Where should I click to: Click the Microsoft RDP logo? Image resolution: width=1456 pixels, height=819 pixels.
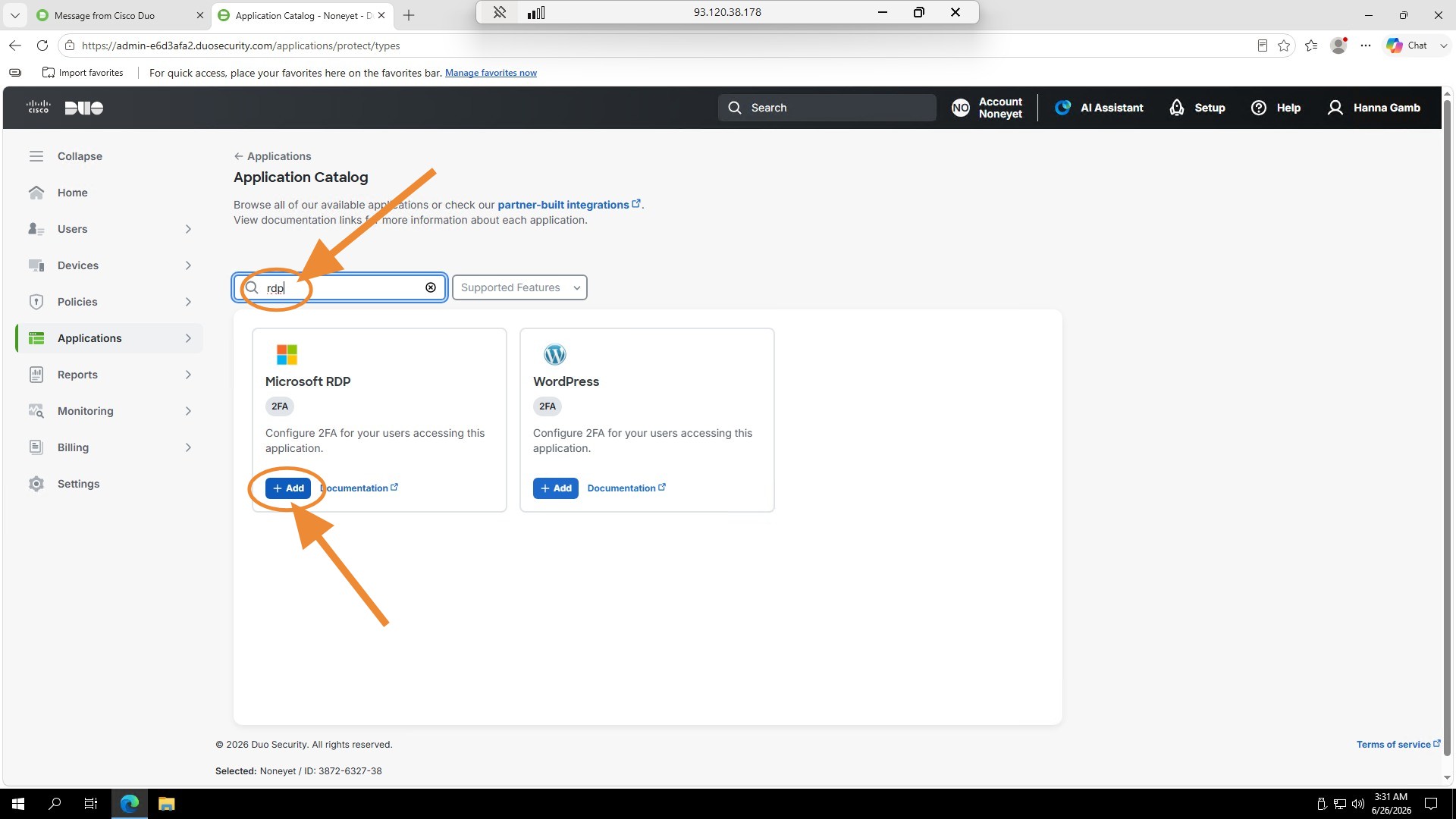pyautogui.click(x=287, y=354)
